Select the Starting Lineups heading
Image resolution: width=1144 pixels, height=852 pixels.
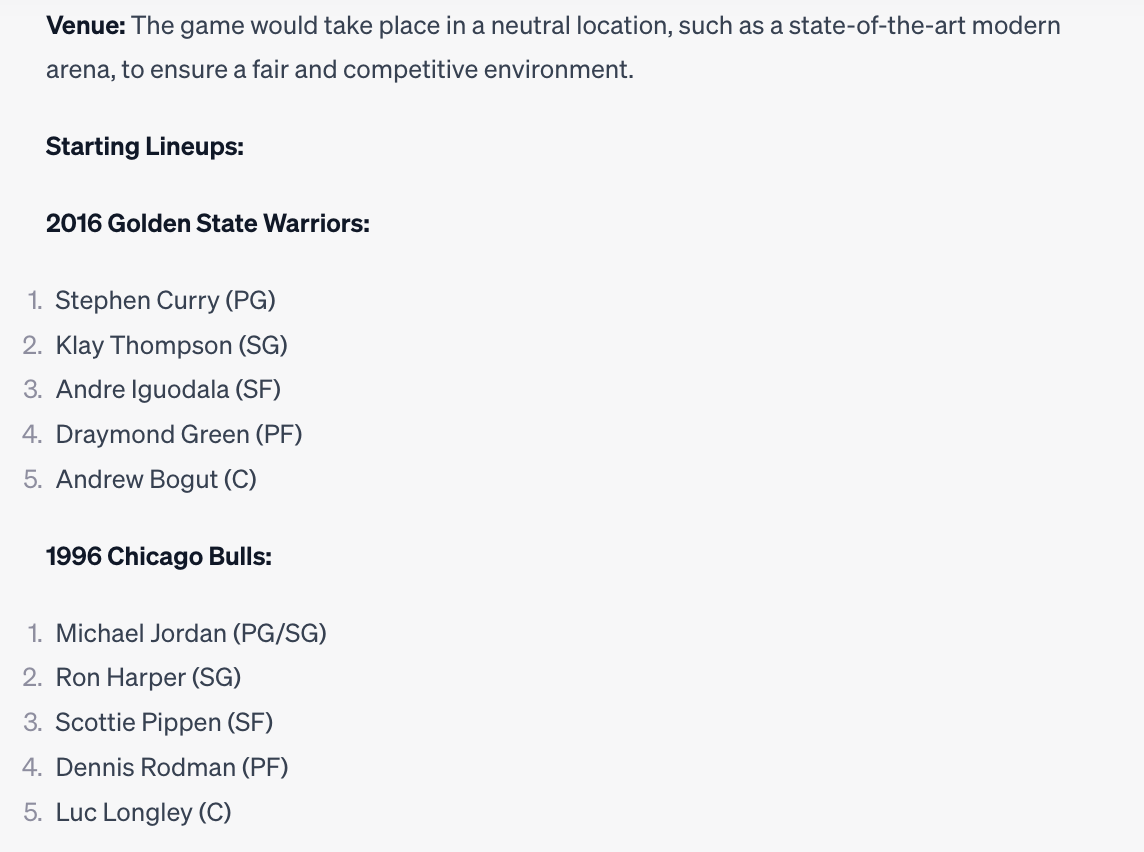pyautogui.click(x=144, y=147)
